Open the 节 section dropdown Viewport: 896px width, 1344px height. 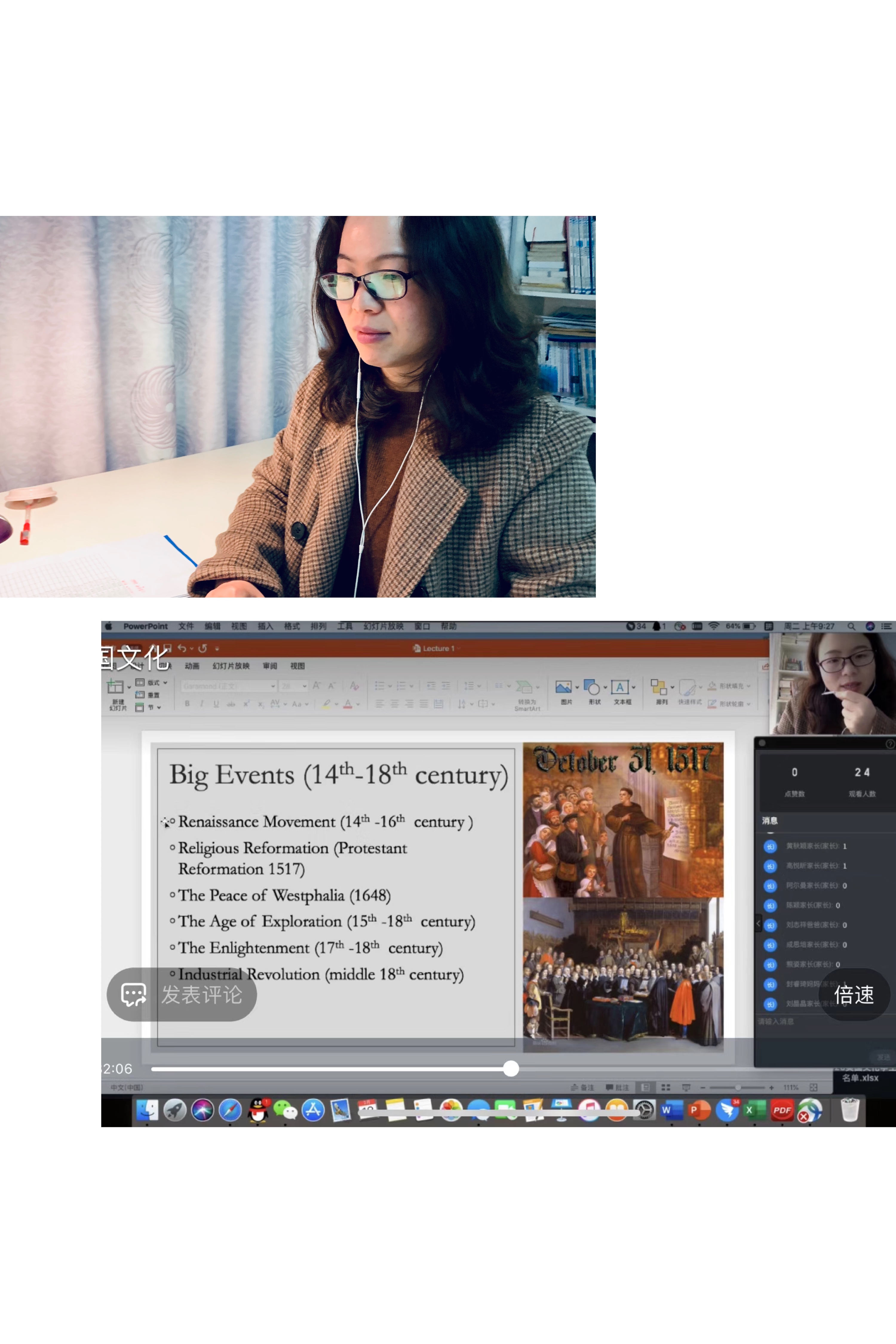[x=154, y=708]
